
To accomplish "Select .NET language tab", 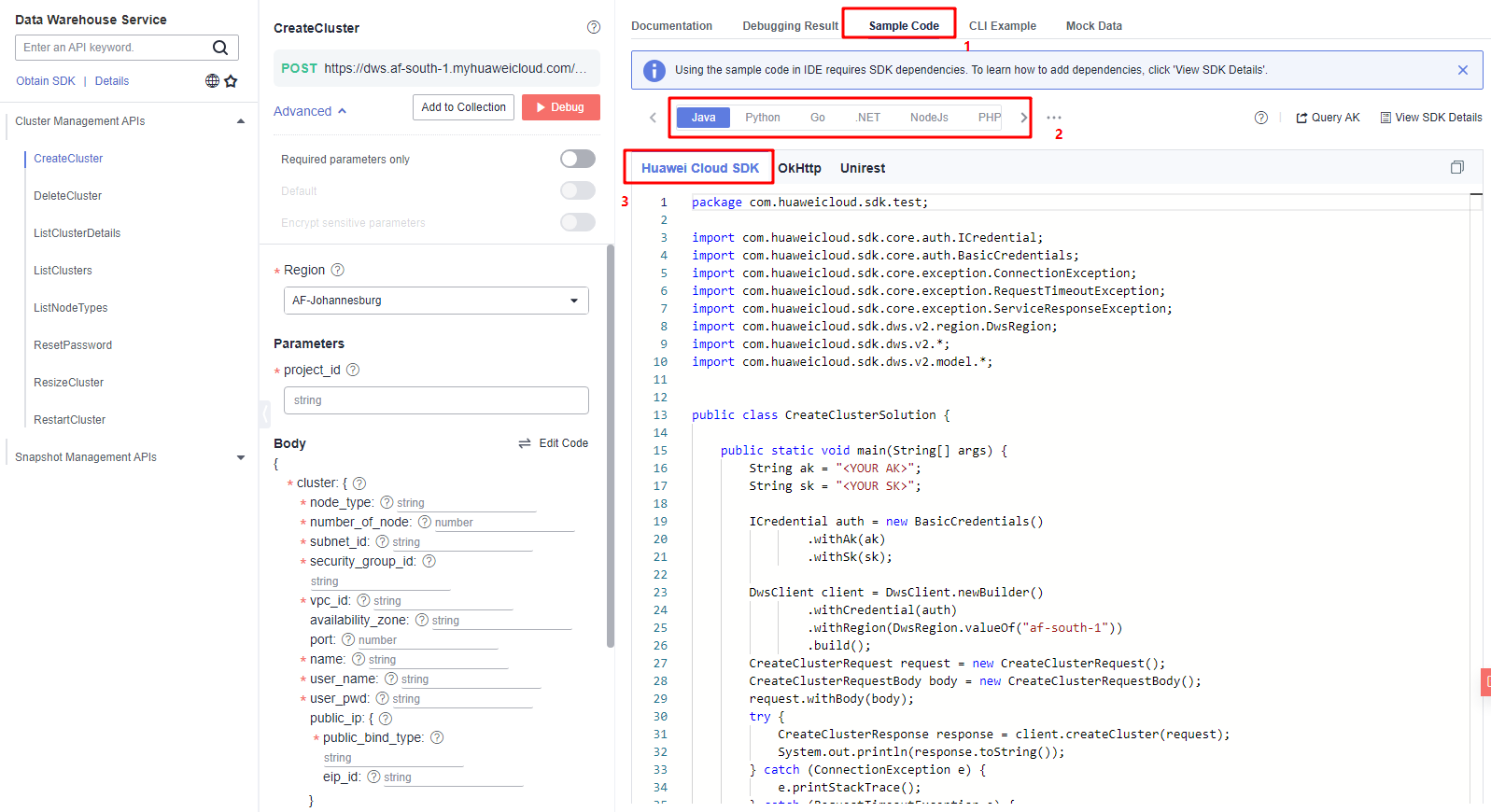I will (868, 118).
